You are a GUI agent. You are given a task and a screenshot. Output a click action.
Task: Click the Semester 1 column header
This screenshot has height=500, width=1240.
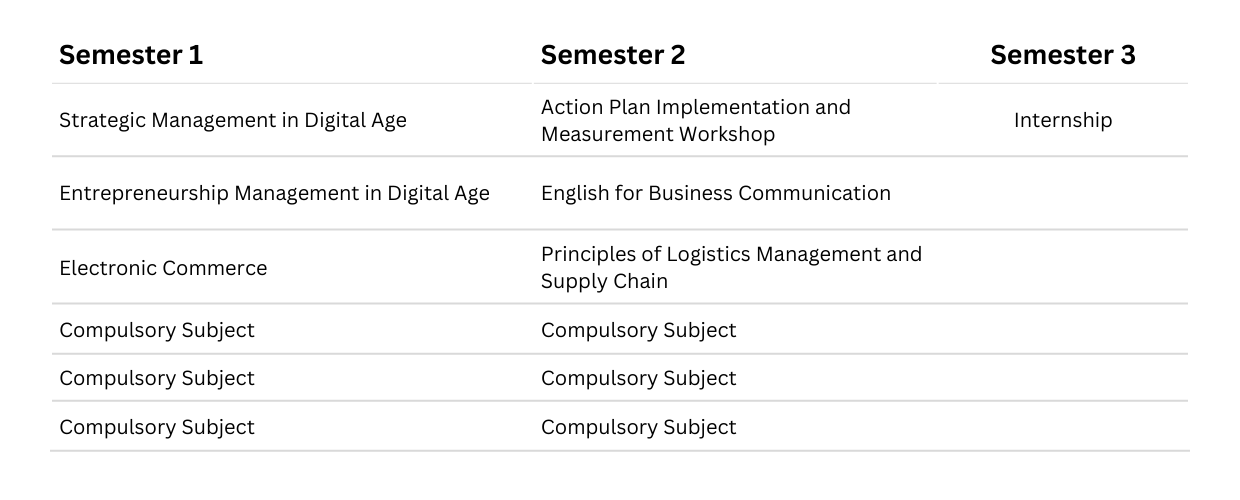pyautogui.click(x=131, y=55)
